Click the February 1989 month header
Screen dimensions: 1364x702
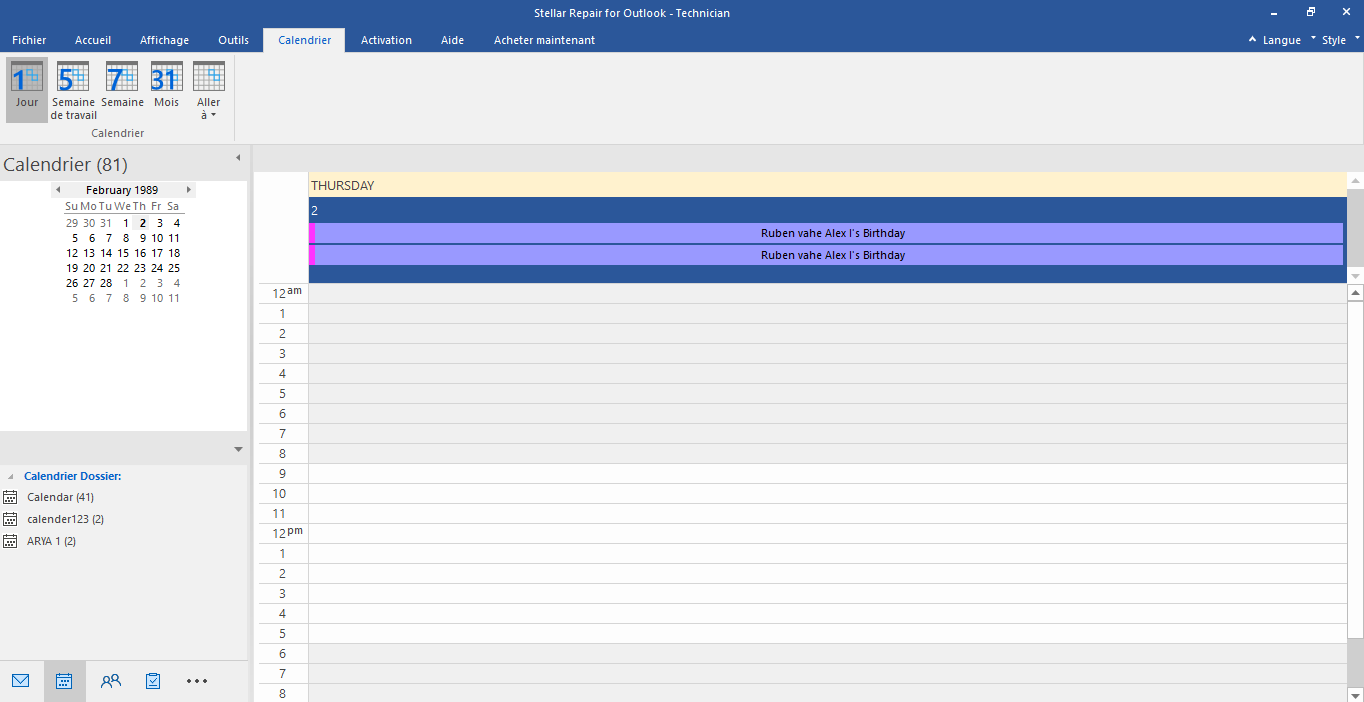coord(122,190)
